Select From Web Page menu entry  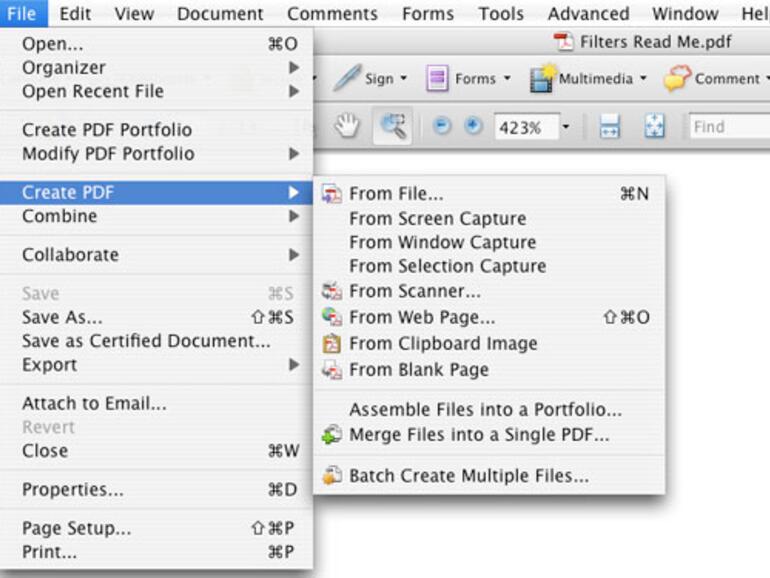pos(421,317)
